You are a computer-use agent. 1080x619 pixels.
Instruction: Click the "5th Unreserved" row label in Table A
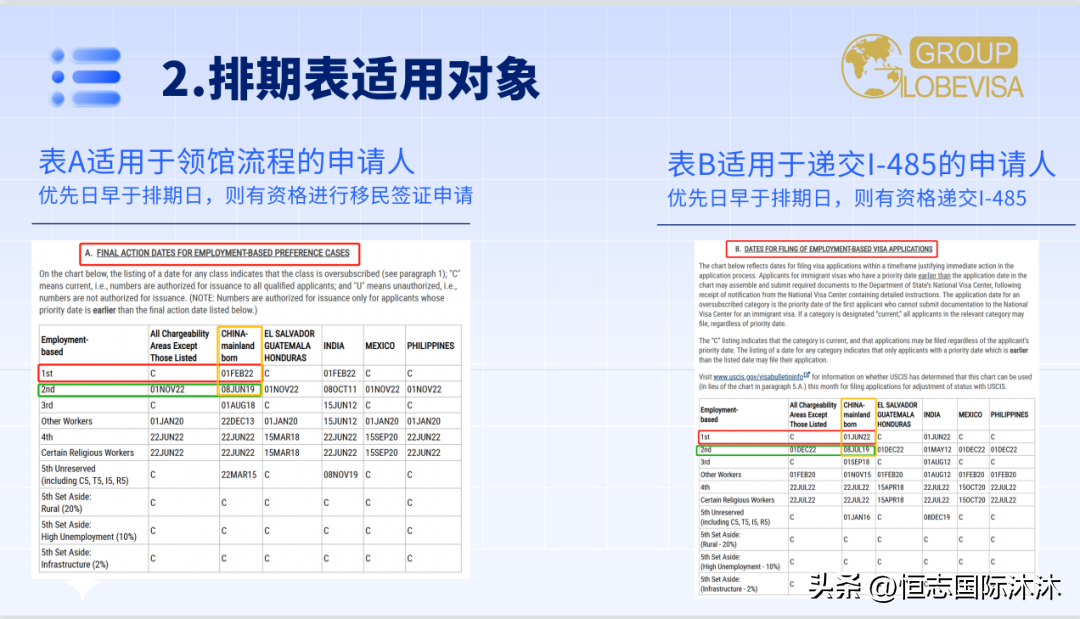tap(84, 474)
